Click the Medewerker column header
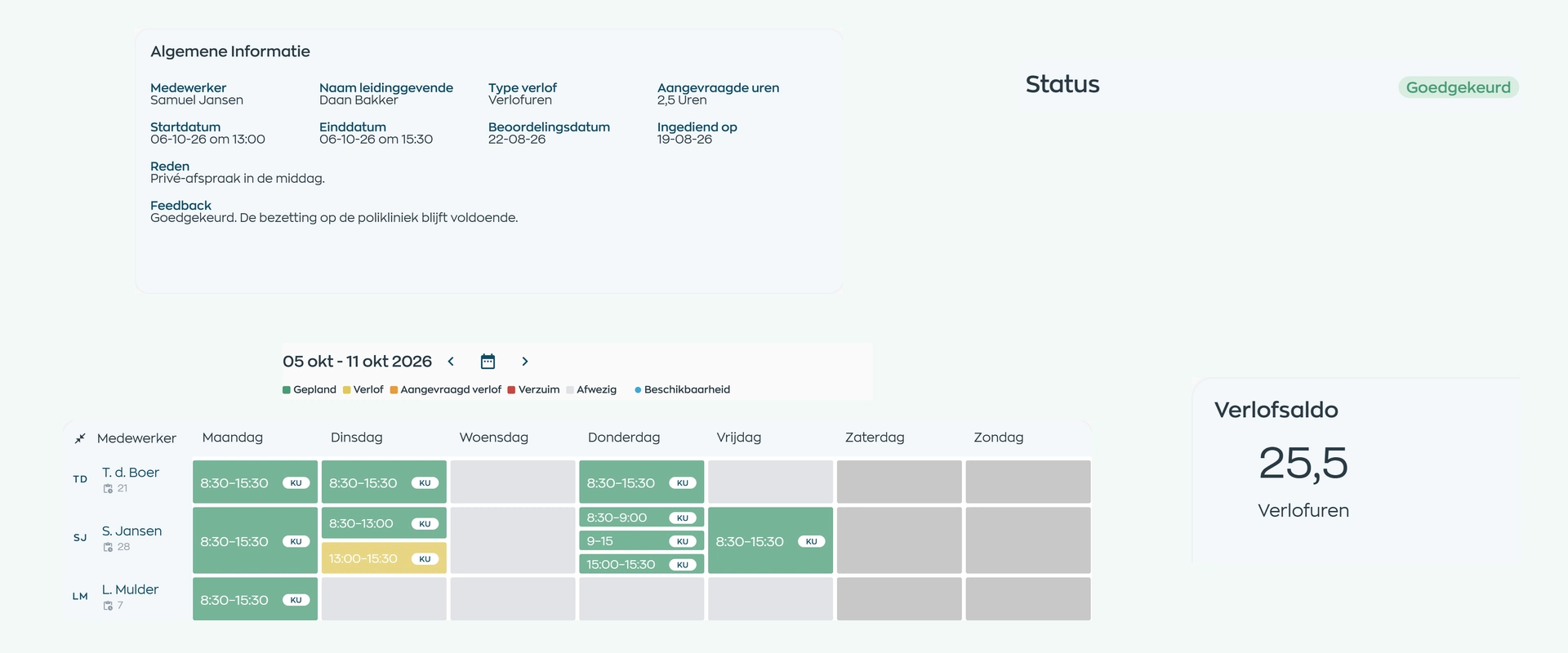1568x653 pixels. tap(136, 438)
